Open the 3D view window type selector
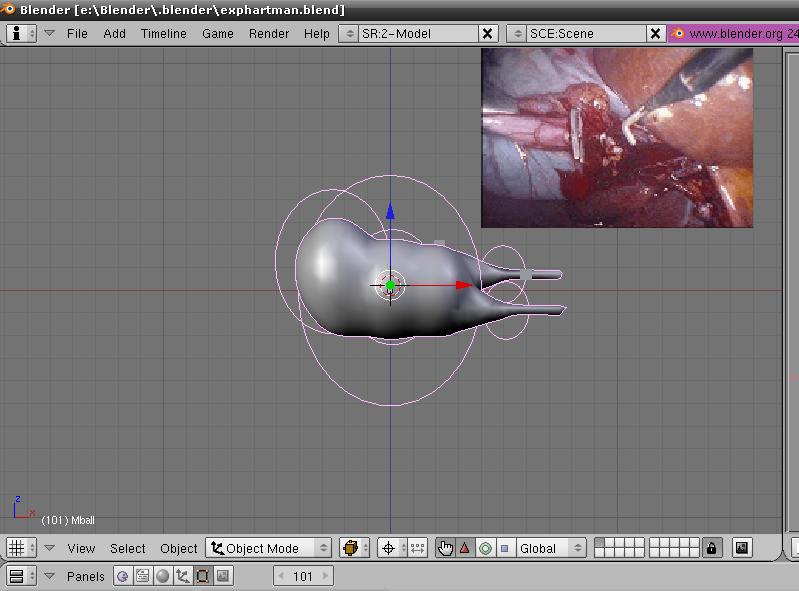799x591 pixels. click(x=21, y=548)
